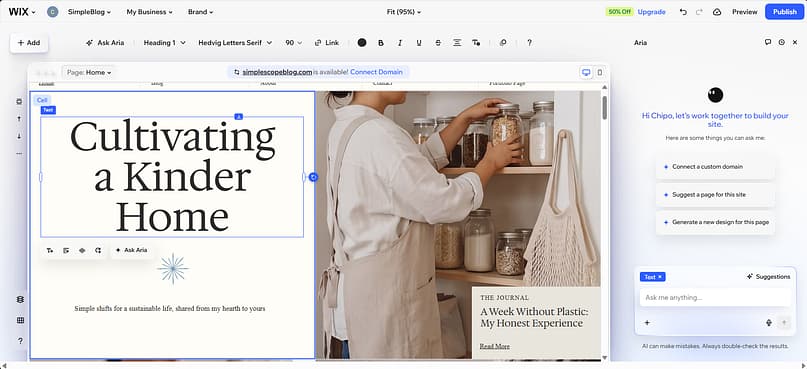This screenshot has height=369, width=807.
Task: Click the Preview button
Action: tap(745, 12)
